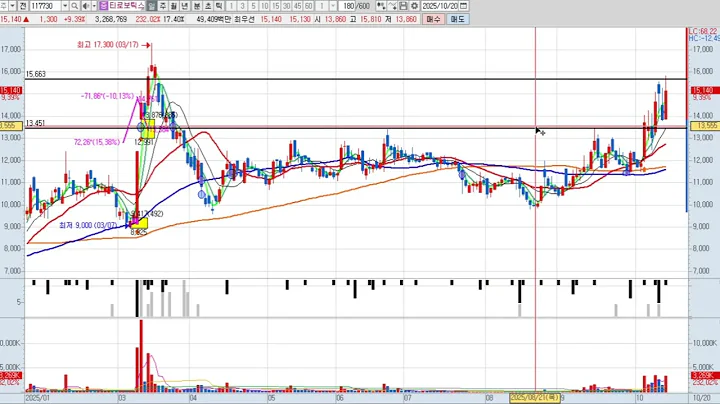The height and width of the screenshot is (404, 720).
Task: Click the speaker sound icon
Action: [x=85, y=6]
